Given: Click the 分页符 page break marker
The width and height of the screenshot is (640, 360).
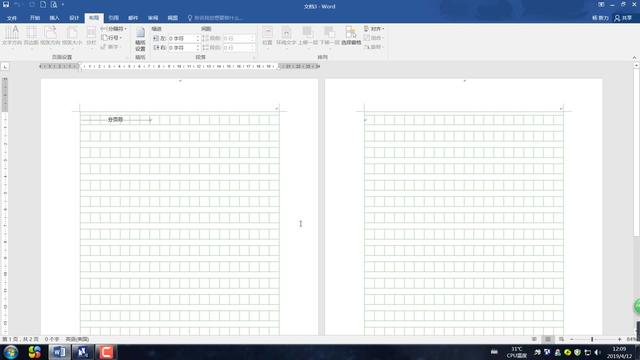Looking at the screenshot, I should point(115,120).
